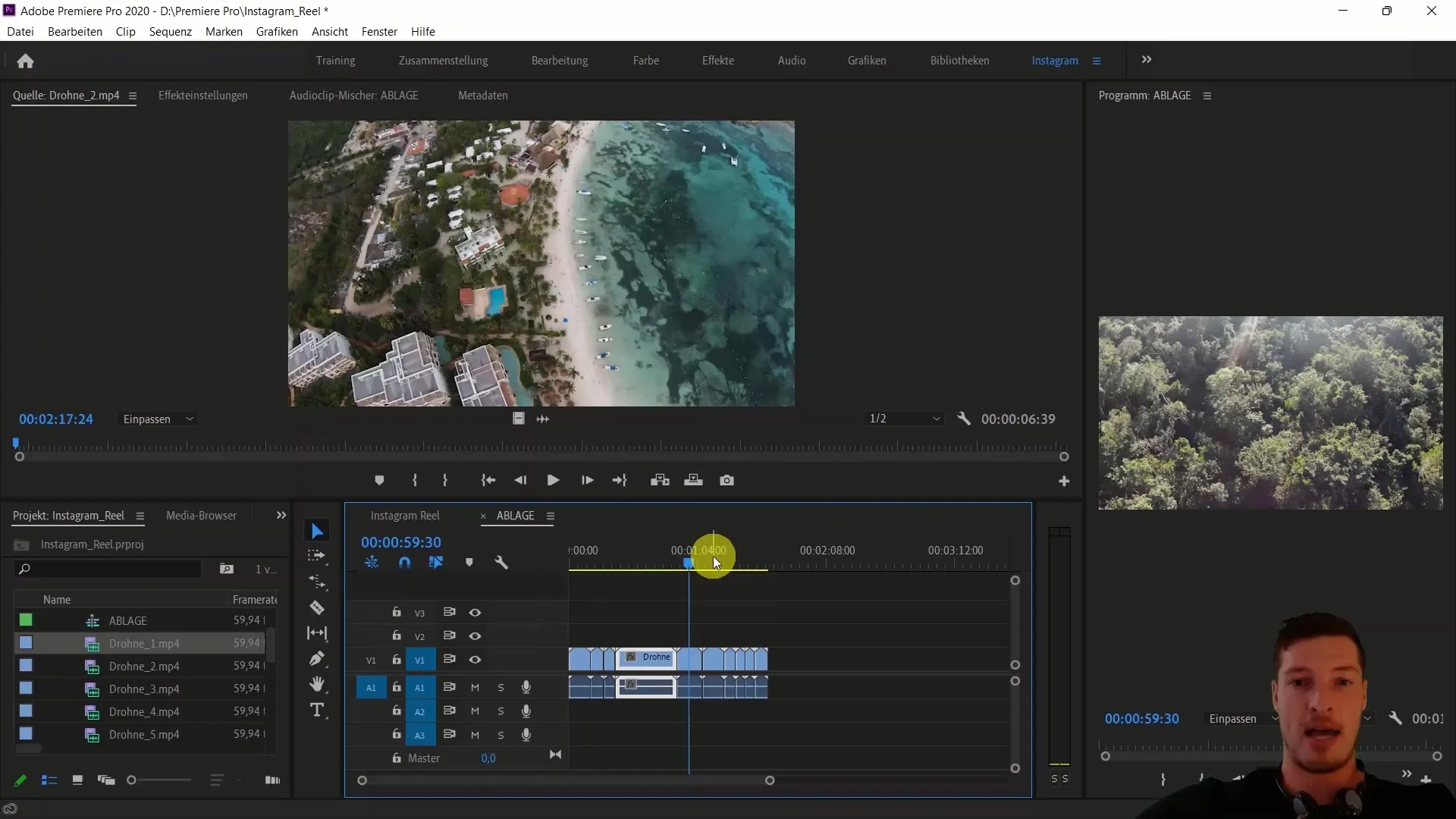This screenshot has width=1456, height=819.
Task: Open Instagram workspace menu
Action: click(1097, 61)
